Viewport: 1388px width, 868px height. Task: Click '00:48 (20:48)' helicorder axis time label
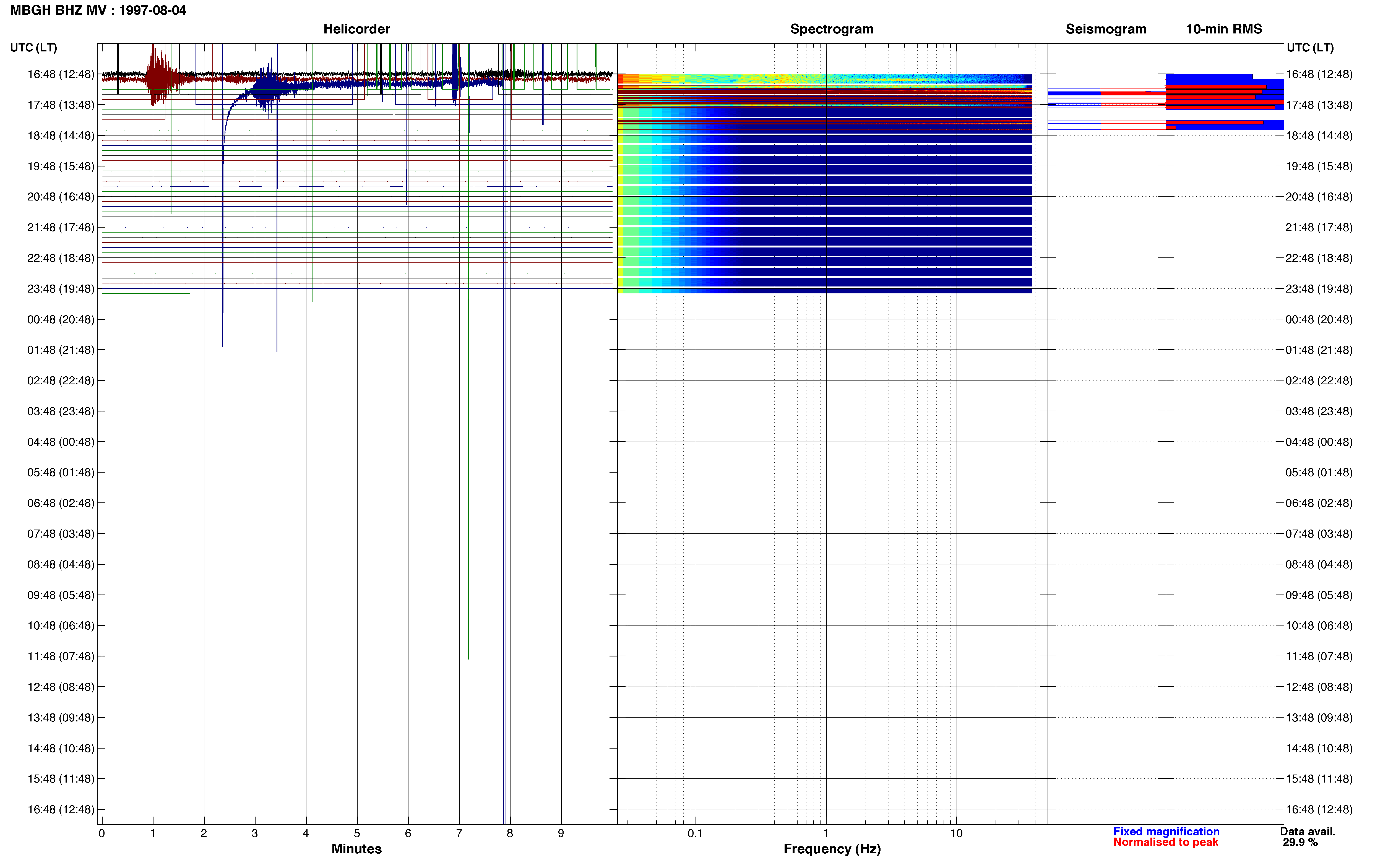61,319
